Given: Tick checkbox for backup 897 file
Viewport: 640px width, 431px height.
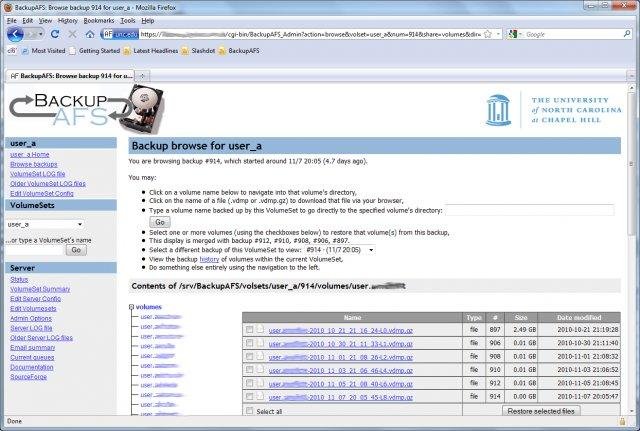Looking at the screenshot, I should click(x=249, y=329).
